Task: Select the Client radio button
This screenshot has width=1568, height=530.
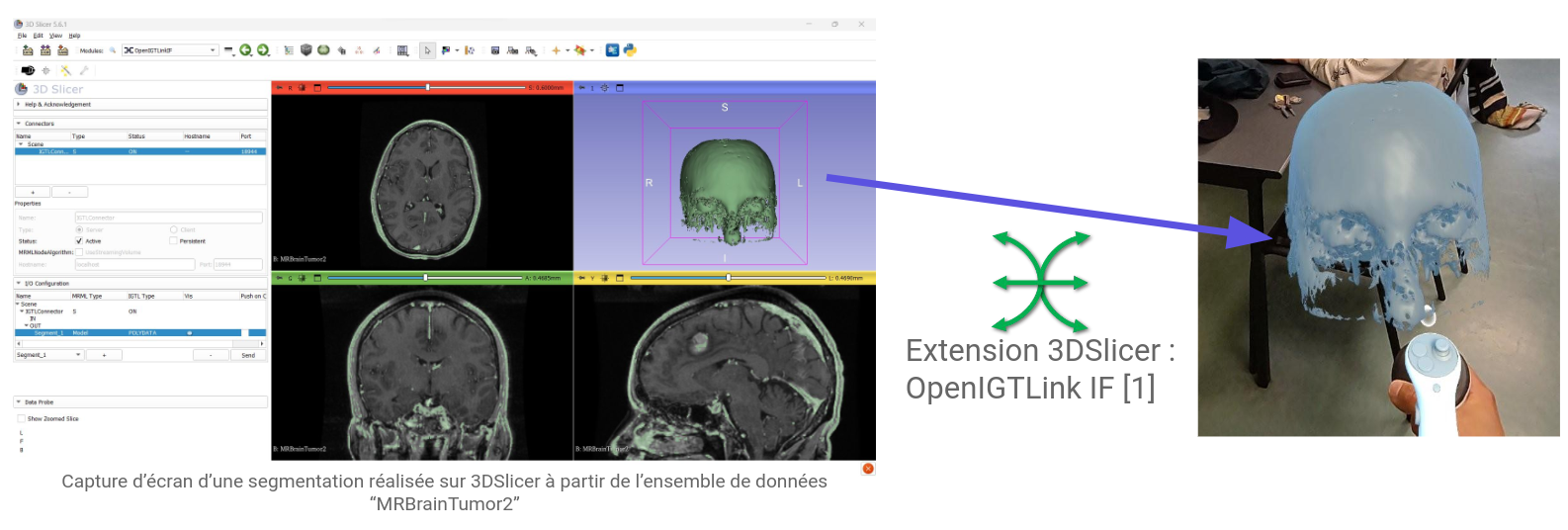Action: [x=174, y=229]
